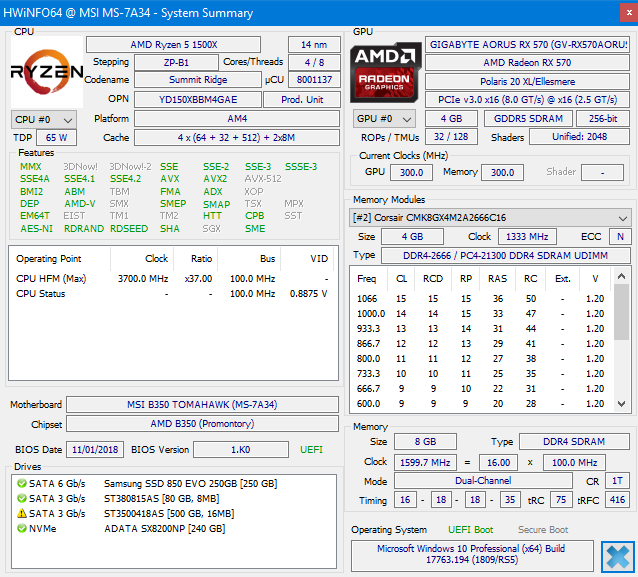The height and width of the screenshot is (577, 638).
Task: Click the 4 / 8 cores/threads field
Action: pos(314,63)
